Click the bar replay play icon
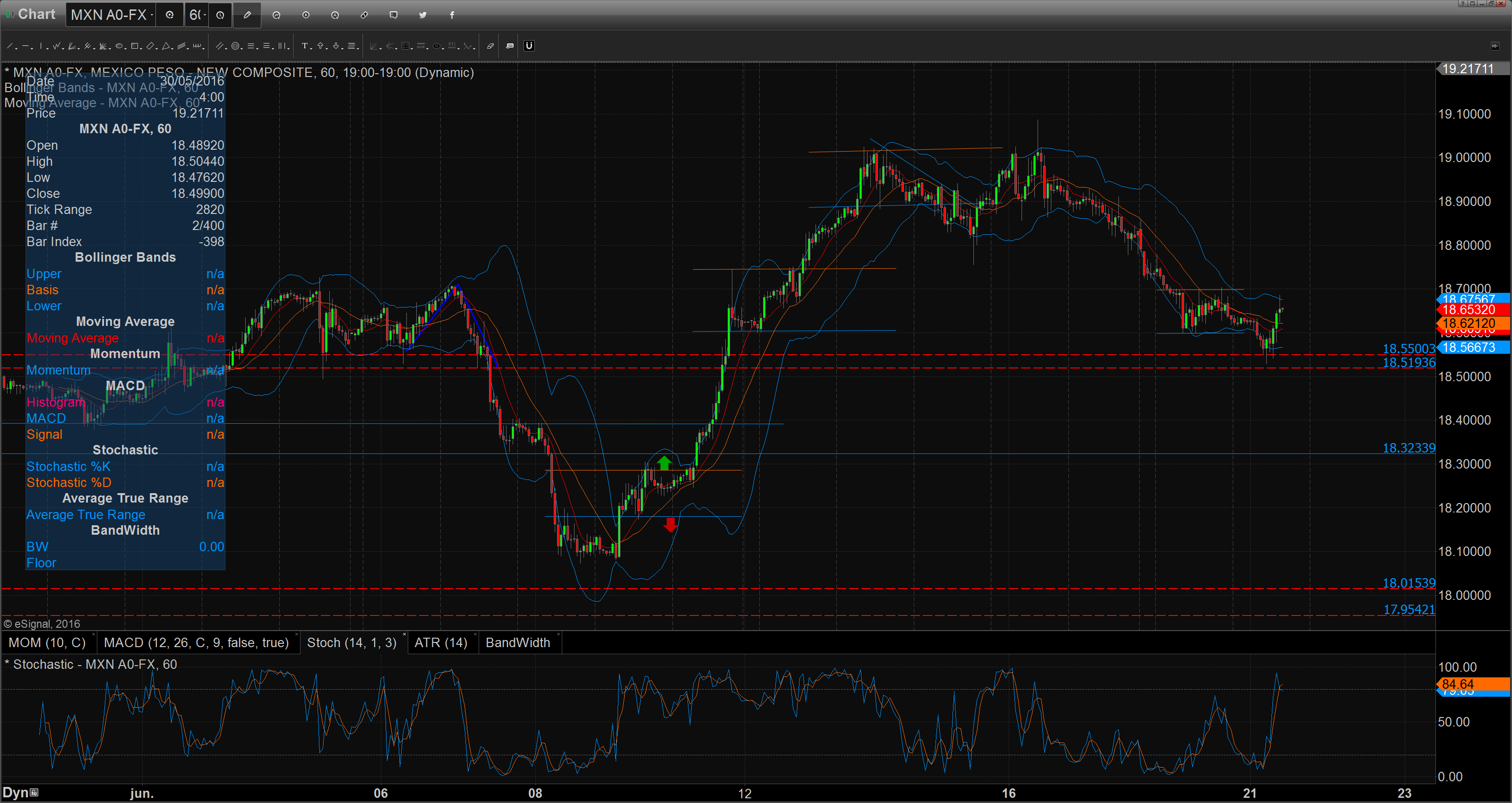Viewport: 1512px width, 803px height. click(x=306, y=15)
